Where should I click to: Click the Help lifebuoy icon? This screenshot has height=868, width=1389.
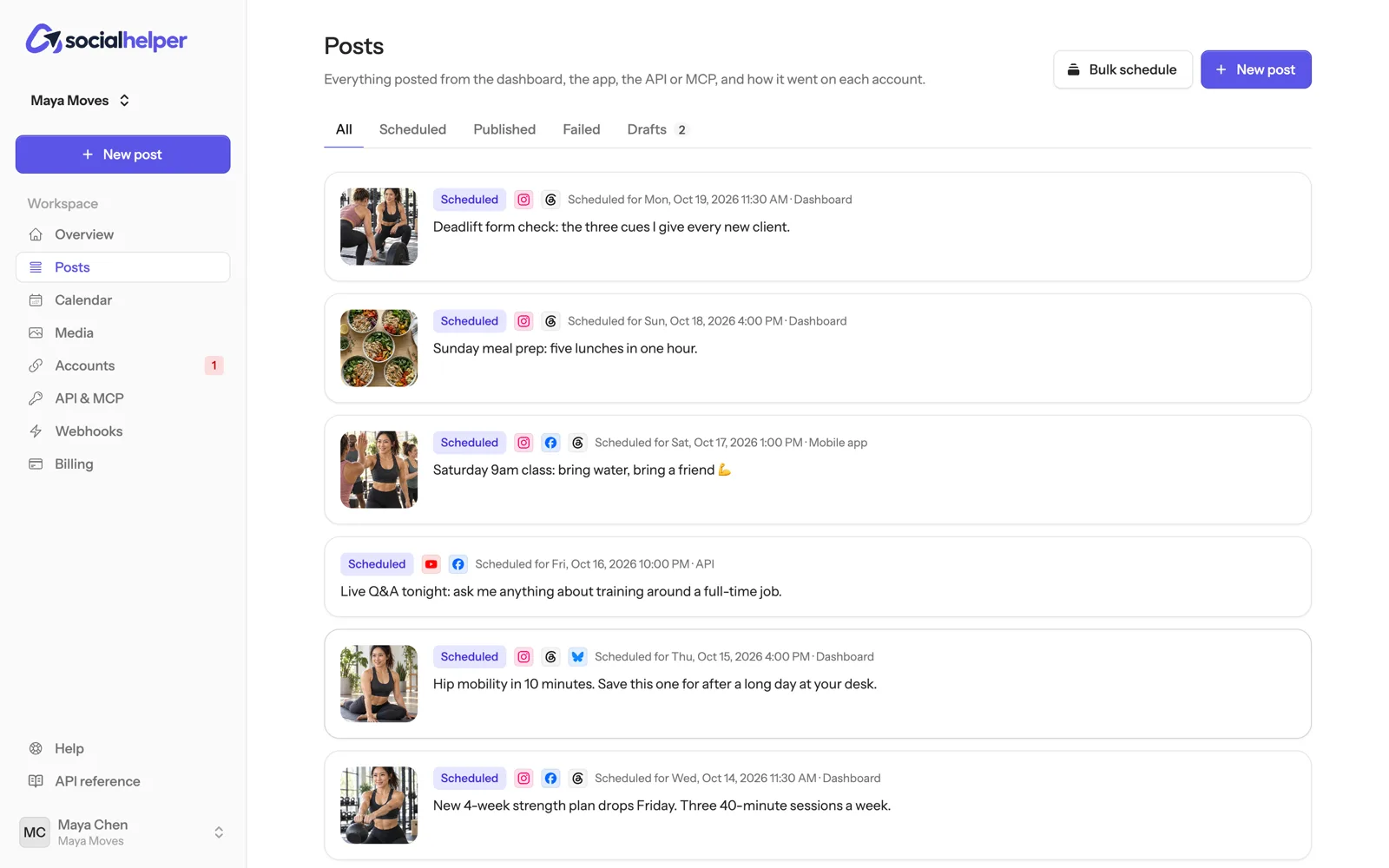click(x=36, y=748)
